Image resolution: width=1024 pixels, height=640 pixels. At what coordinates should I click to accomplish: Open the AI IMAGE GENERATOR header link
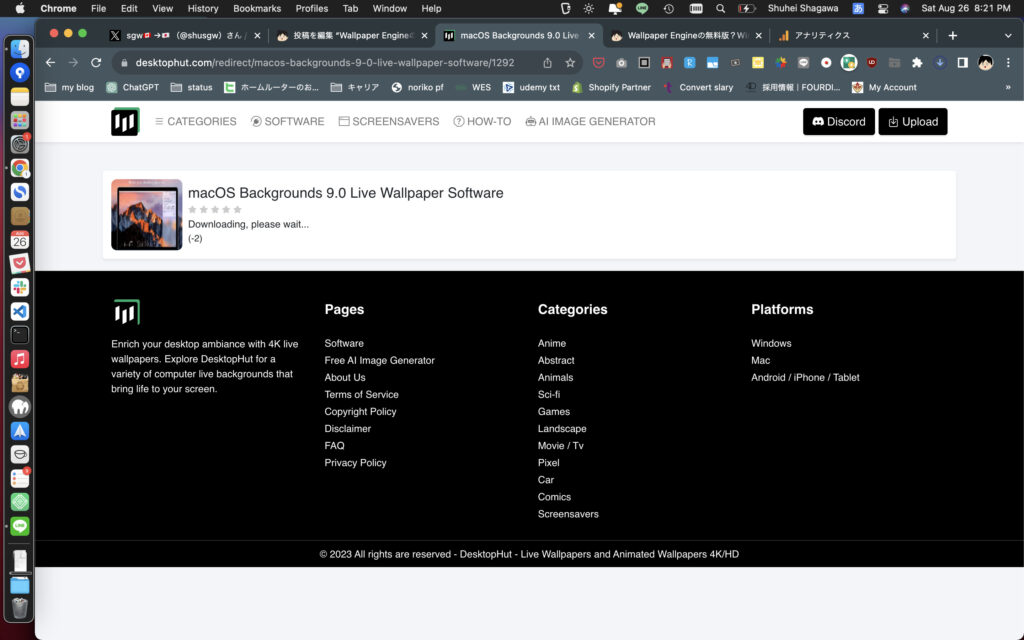coord(590,121)
